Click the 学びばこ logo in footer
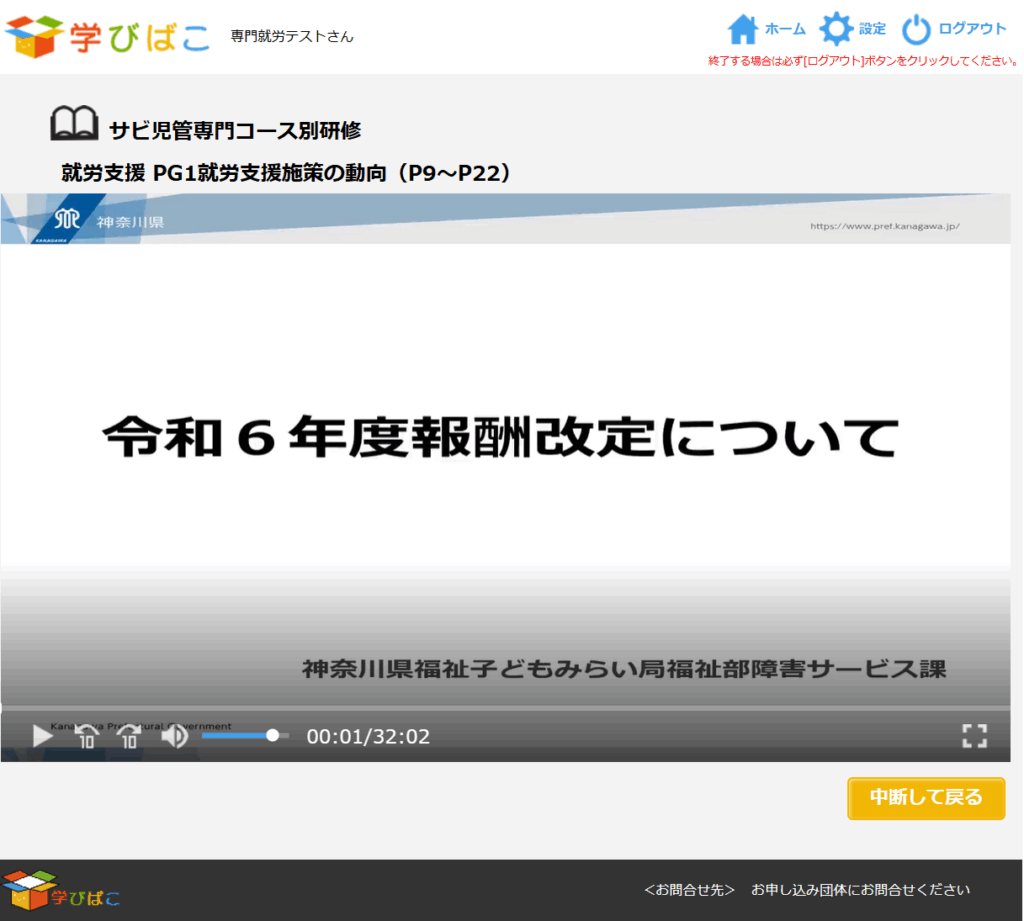Image resolution: width=1024 pixels, height=921 pixels. coord(62,889)
